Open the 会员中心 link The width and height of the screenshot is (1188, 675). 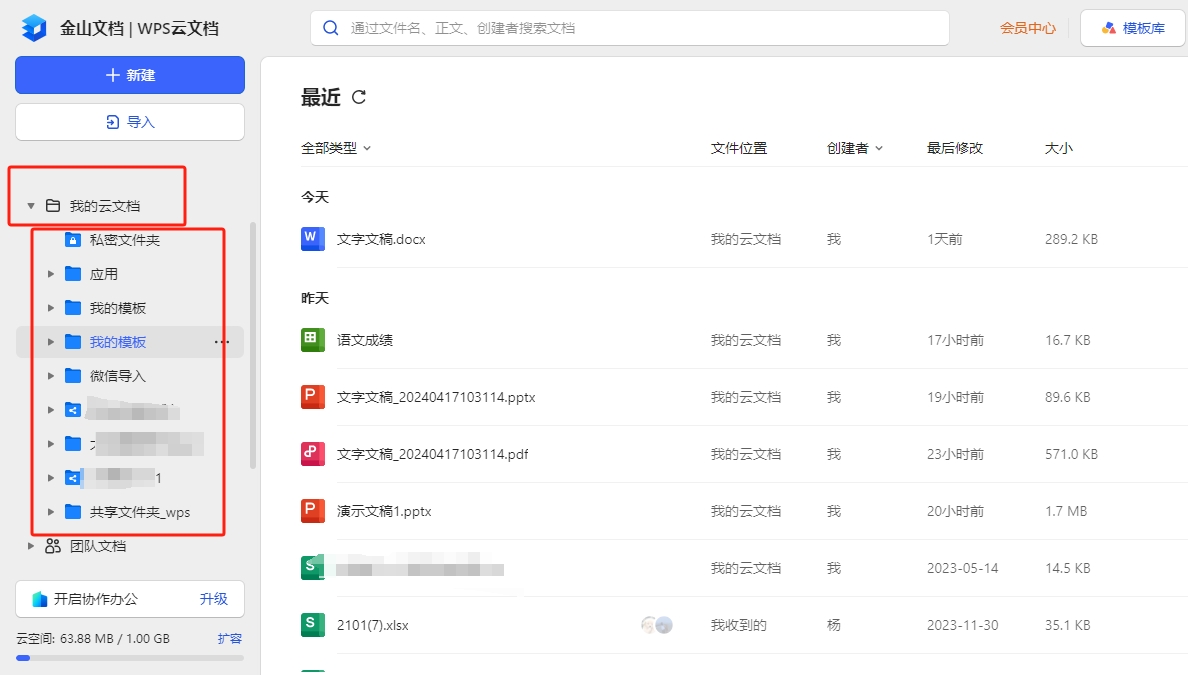pyautogui.click(x=1027, y=28)
